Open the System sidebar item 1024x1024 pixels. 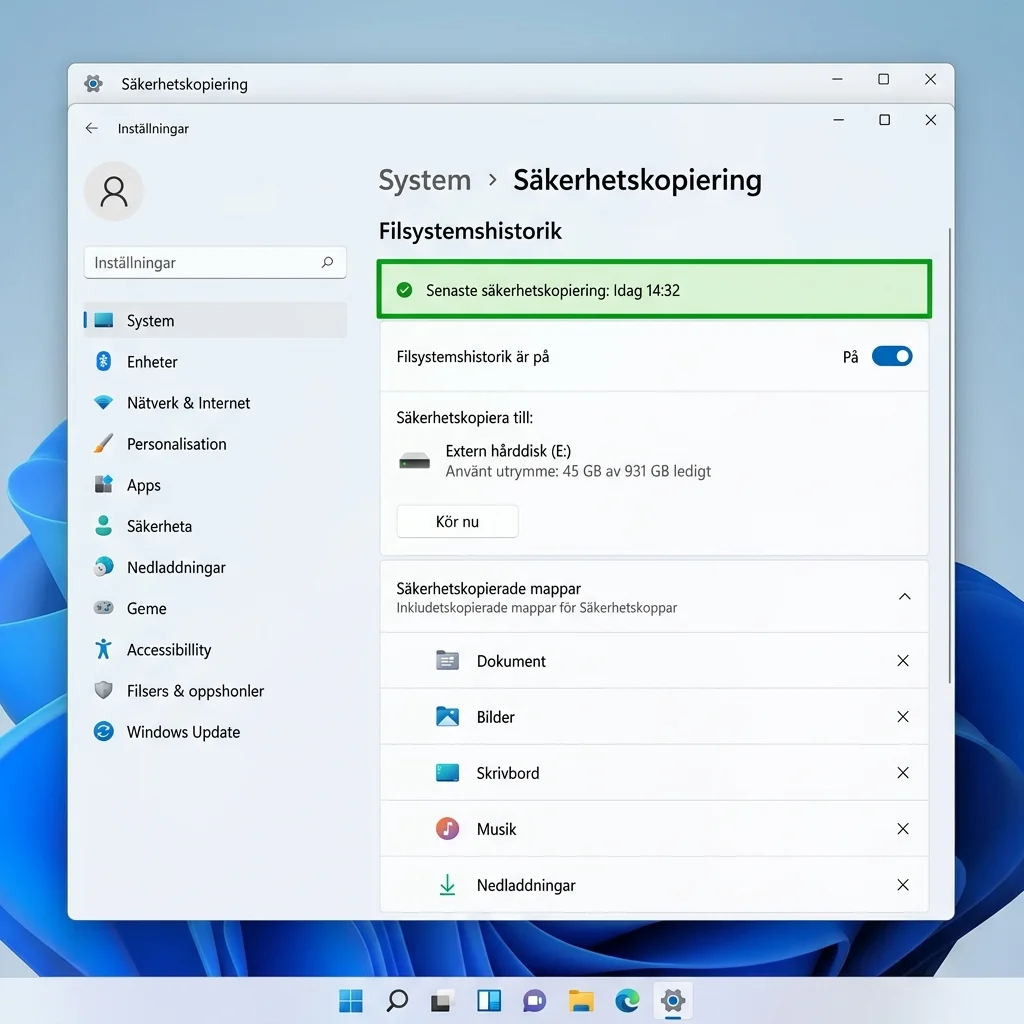click(x=215, y=320)
